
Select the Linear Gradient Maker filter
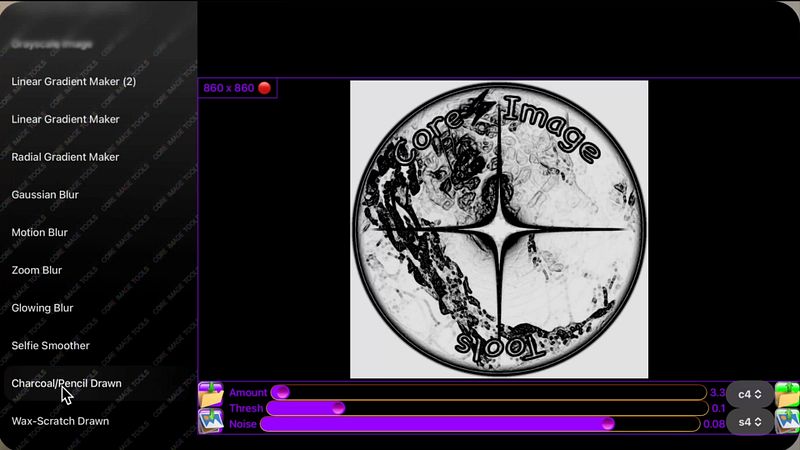coord(65,119)
